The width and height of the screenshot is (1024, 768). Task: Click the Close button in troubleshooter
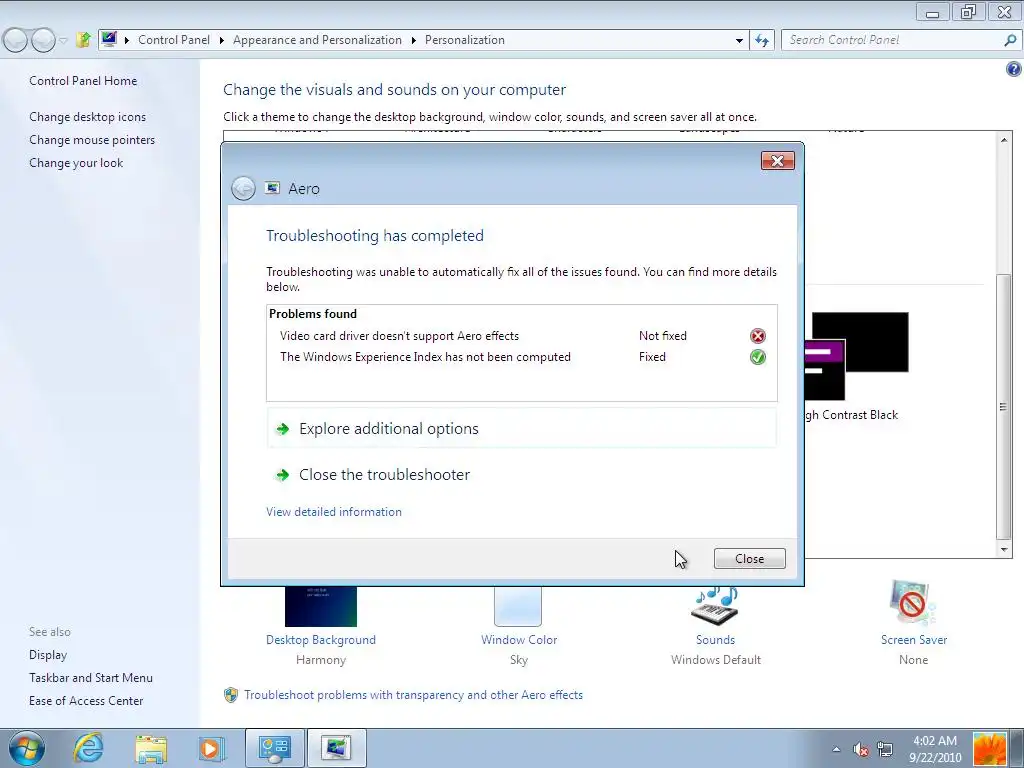[x=749, y=558]
